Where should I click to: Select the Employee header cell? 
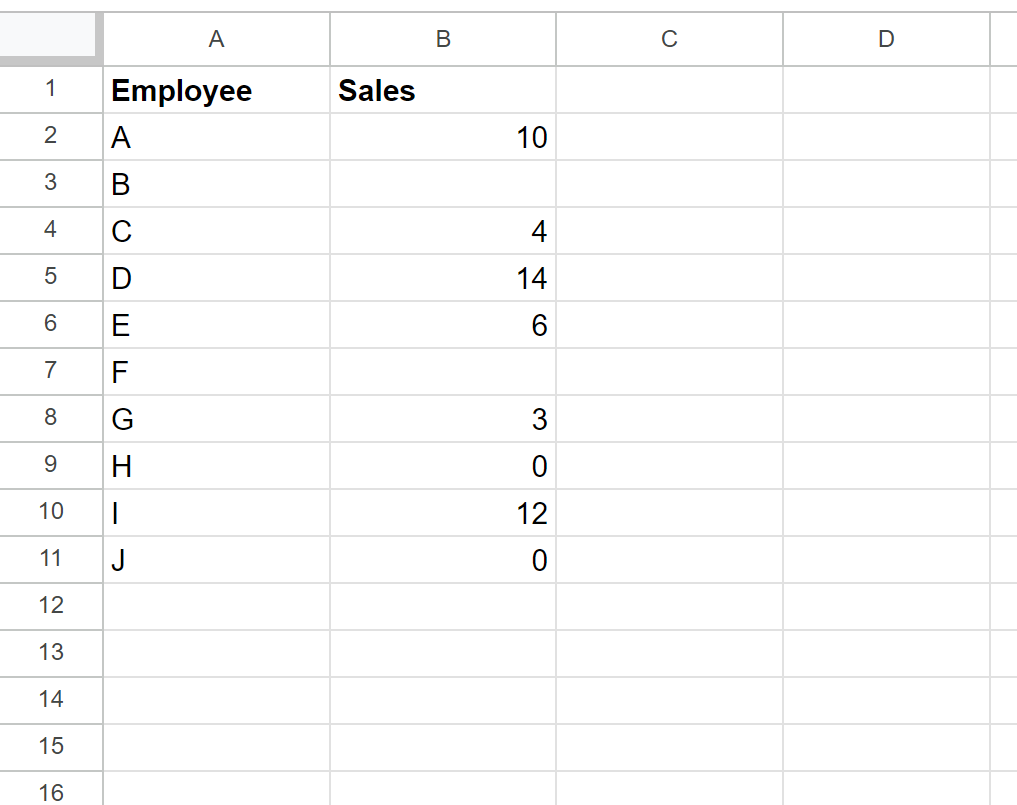(216, 90)
